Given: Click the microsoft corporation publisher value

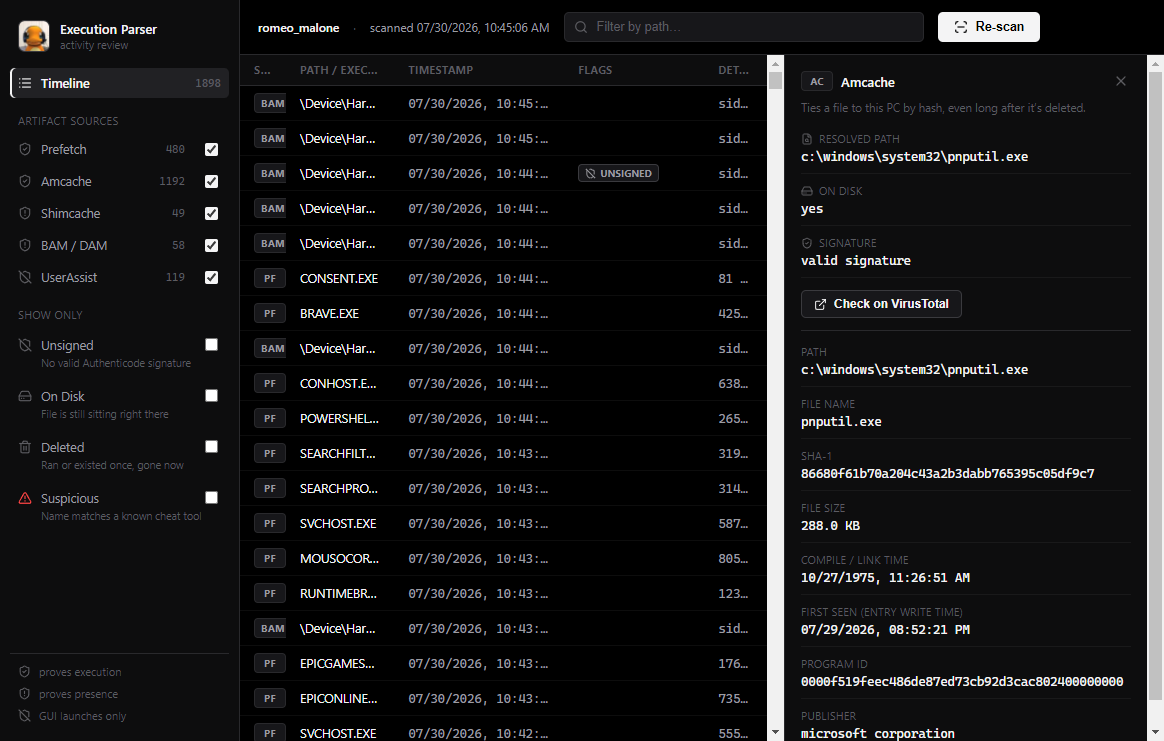Looking at the screenshot, I should pos(877,733).
